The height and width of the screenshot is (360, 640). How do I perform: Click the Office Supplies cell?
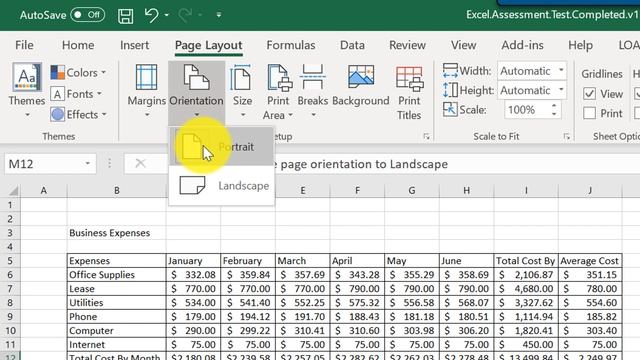(117, 275)
